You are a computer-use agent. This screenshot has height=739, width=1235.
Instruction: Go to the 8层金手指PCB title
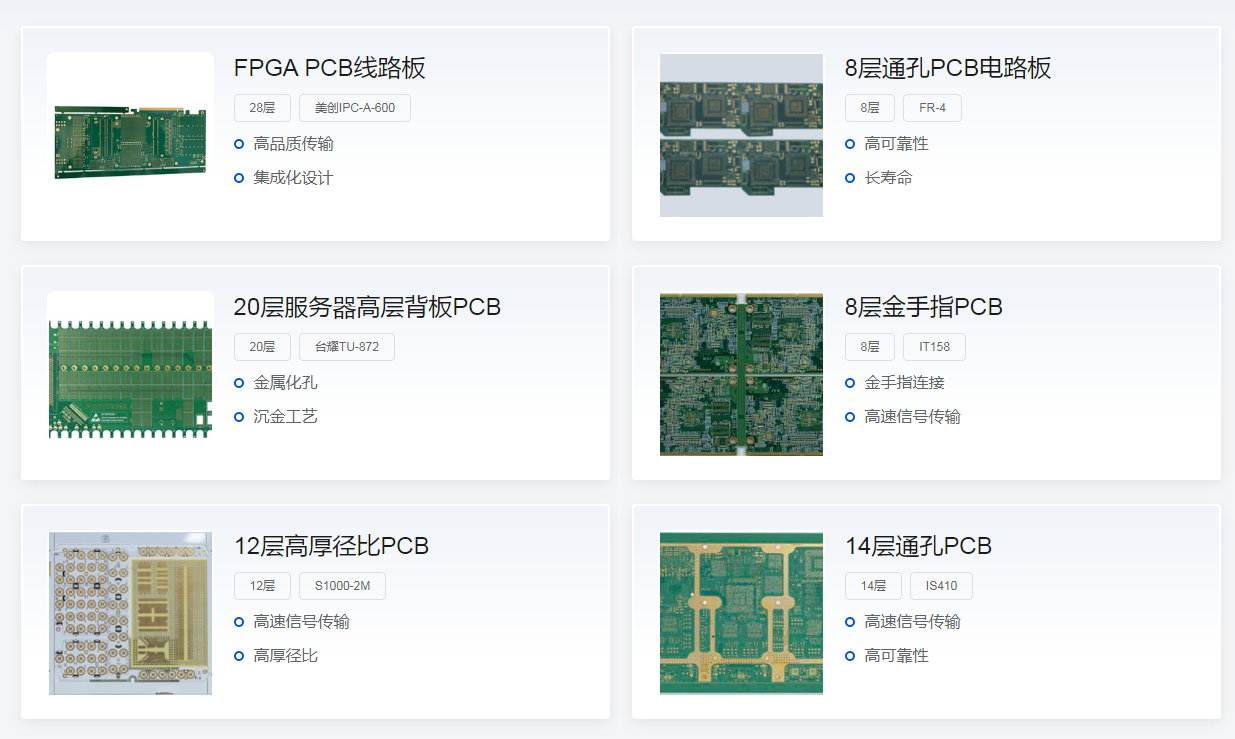pyautogui.click(x=924, y=307)
